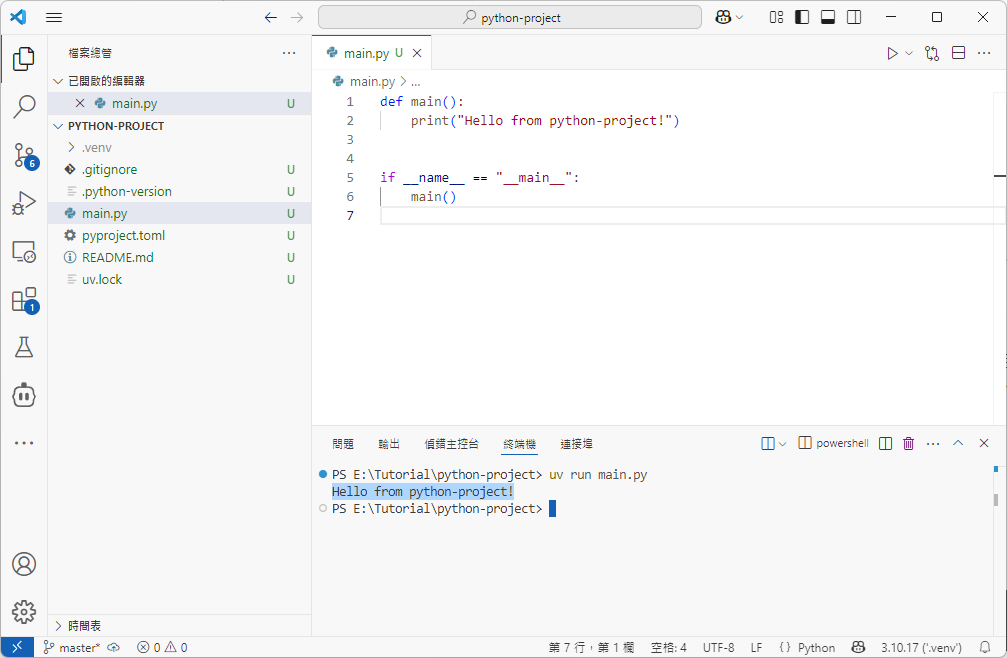Open the Extensions view with the badge 1
This screenshot has height=658, width=1007.
24,299
